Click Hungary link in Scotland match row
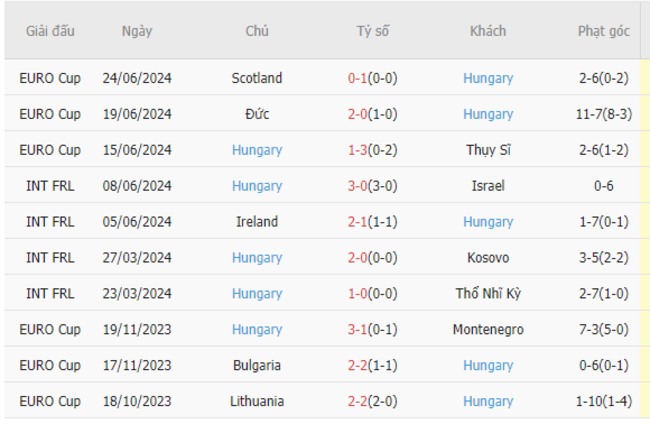Screen dimensions: 650x433 488,78
